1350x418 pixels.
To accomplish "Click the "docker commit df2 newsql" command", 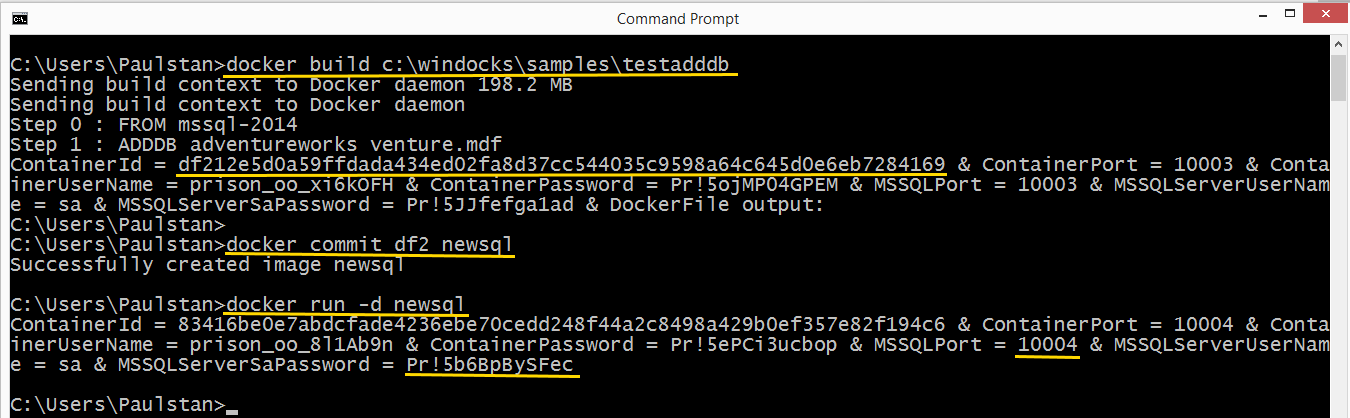I will click(x=370, y=245).
